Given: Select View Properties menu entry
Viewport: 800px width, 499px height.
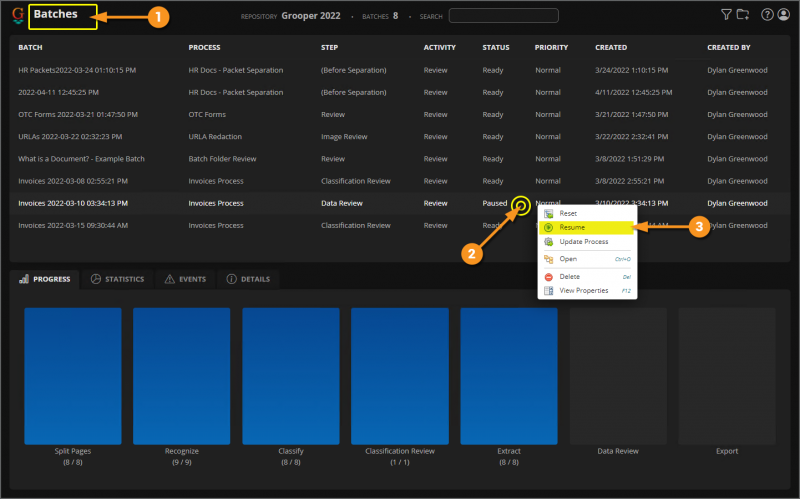Looking at the screenshot, I should [583, 290].
